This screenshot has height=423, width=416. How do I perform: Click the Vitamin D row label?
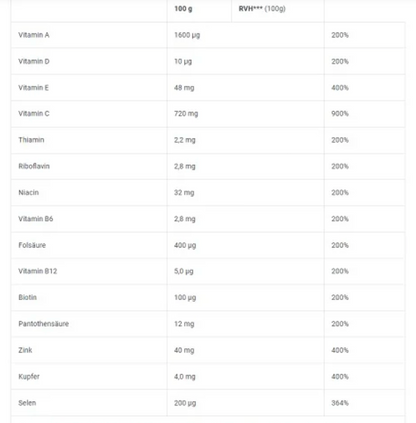[x=34, y=61]
